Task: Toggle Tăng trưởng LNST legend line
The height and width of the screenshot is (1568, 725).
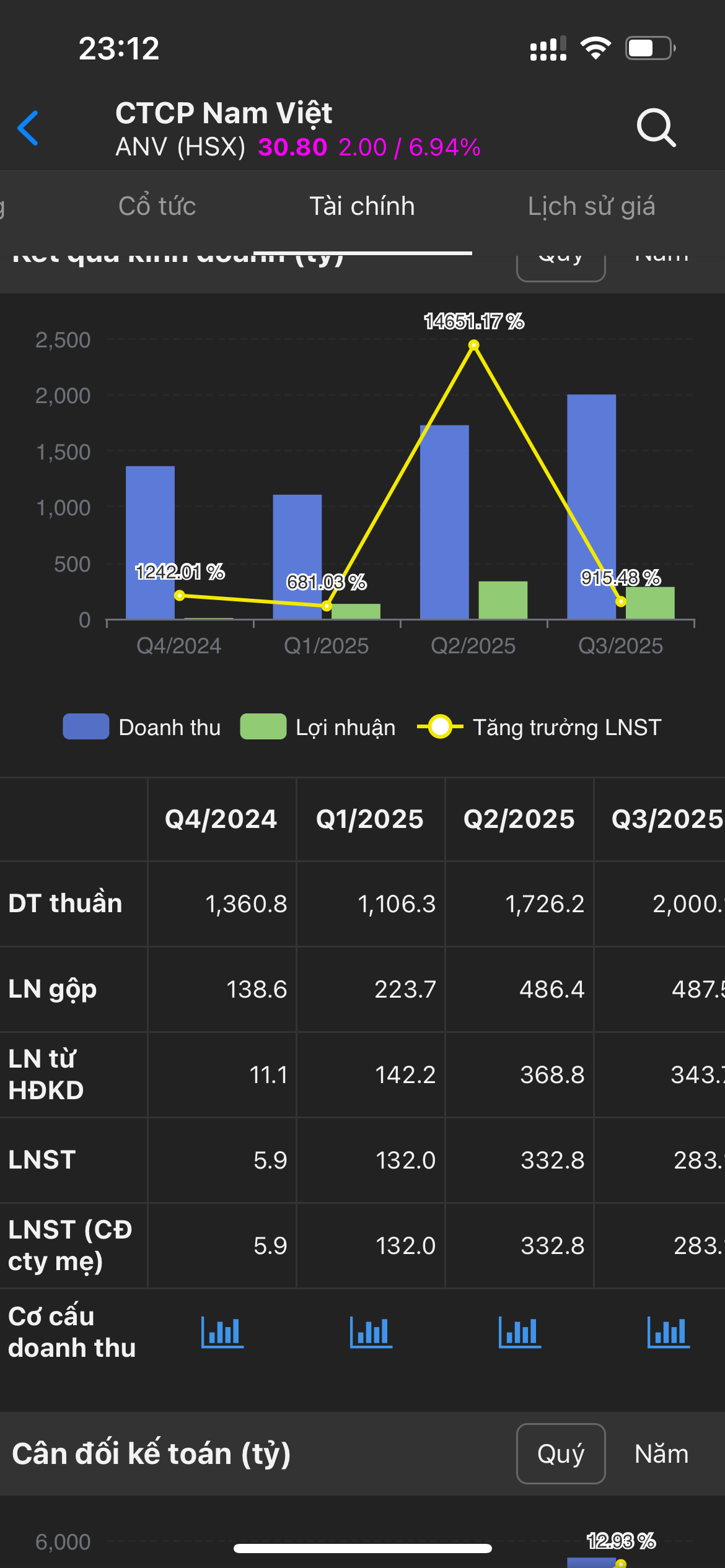Action: click(x=539, y=727)
